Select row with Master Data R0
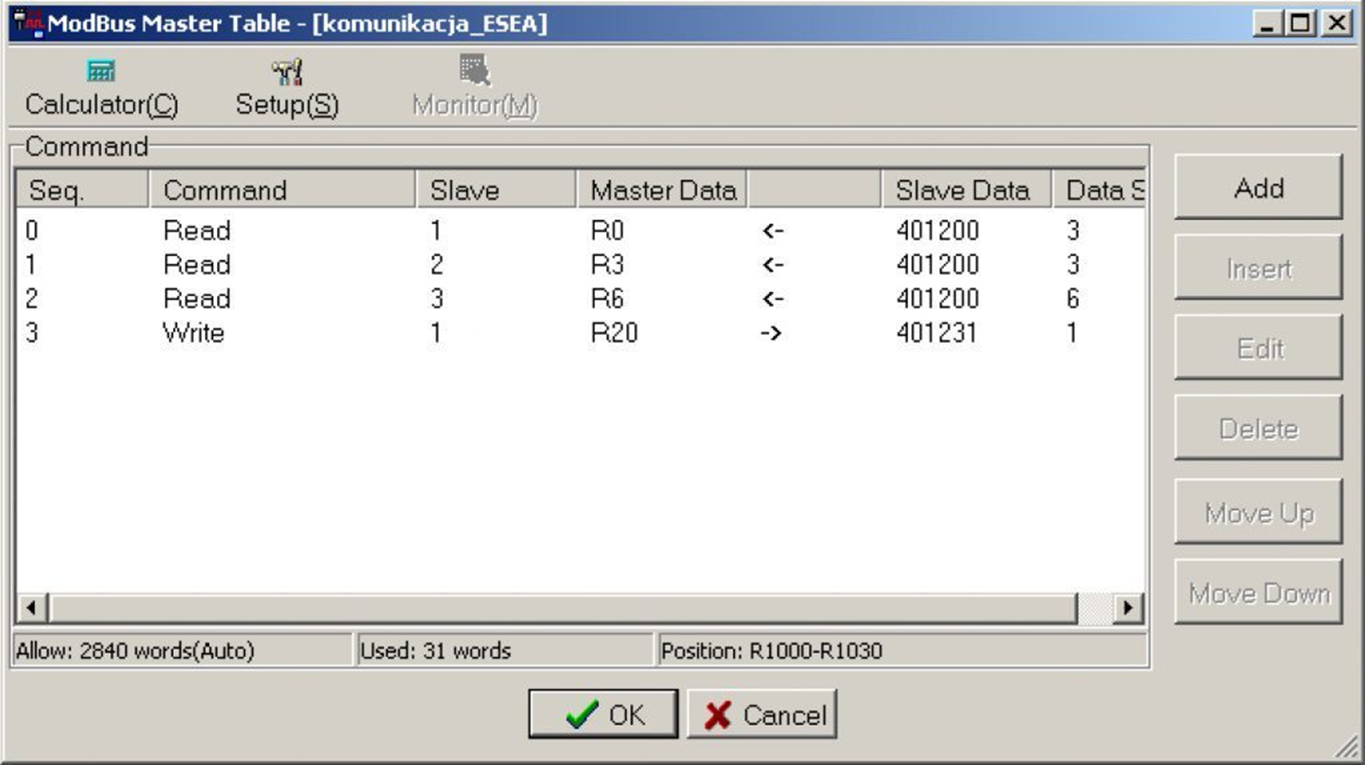 607,231
